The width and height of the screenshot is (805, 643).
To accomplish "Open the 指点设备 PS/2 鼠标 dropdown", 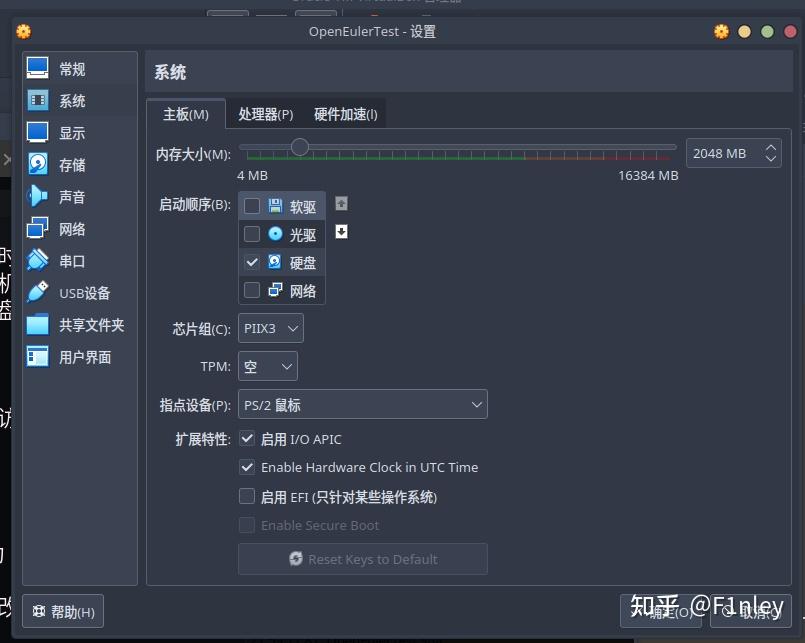I will (x=362, y=404).
